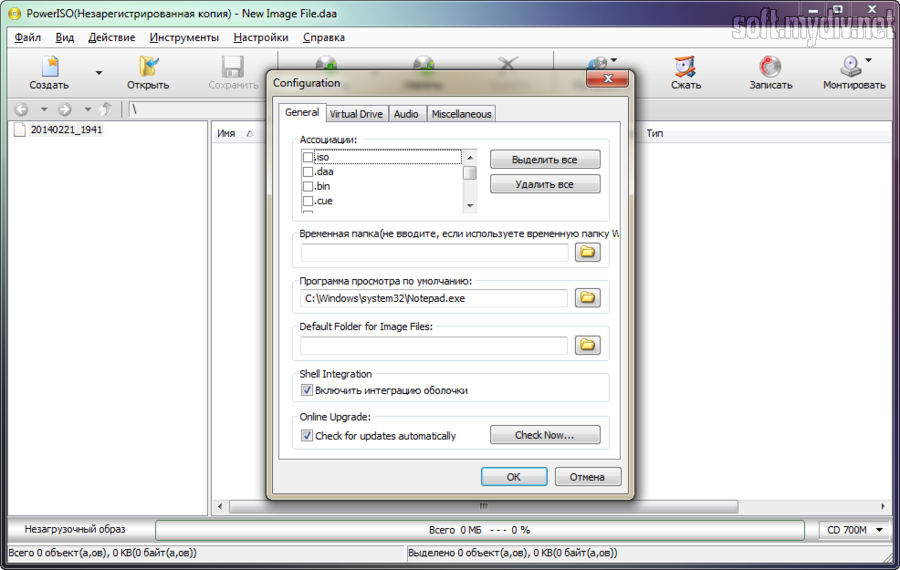Browse Default Folder for Image Files icon
The width and height of the screenshot is (900, 570).
(588, 344)
